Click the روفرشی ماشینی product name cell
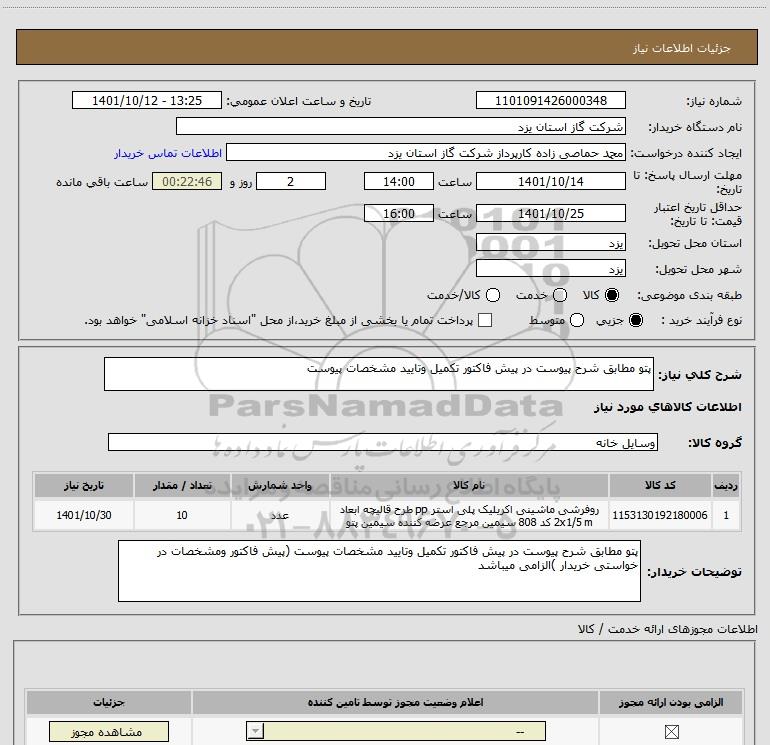This screenshot has width=770, height=745. pyautogui.click(x=469, y=516)
